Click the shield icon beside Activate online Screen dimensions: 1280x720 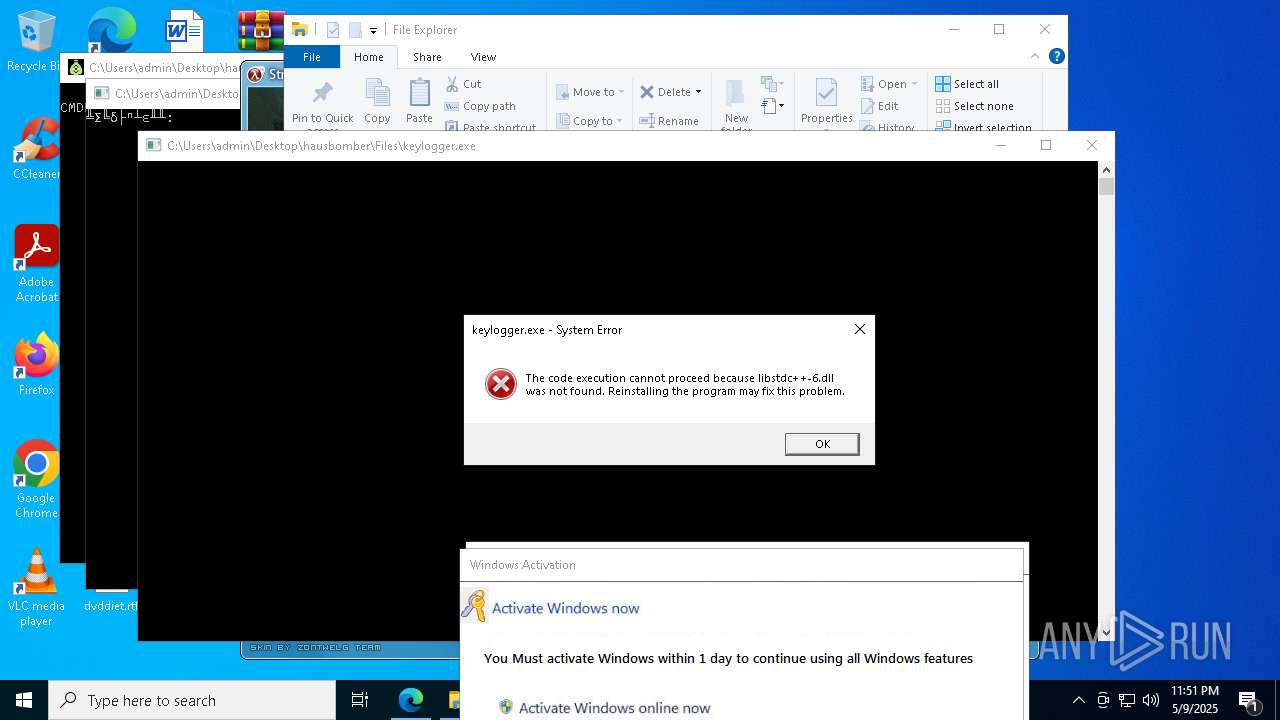click(506, 707)
